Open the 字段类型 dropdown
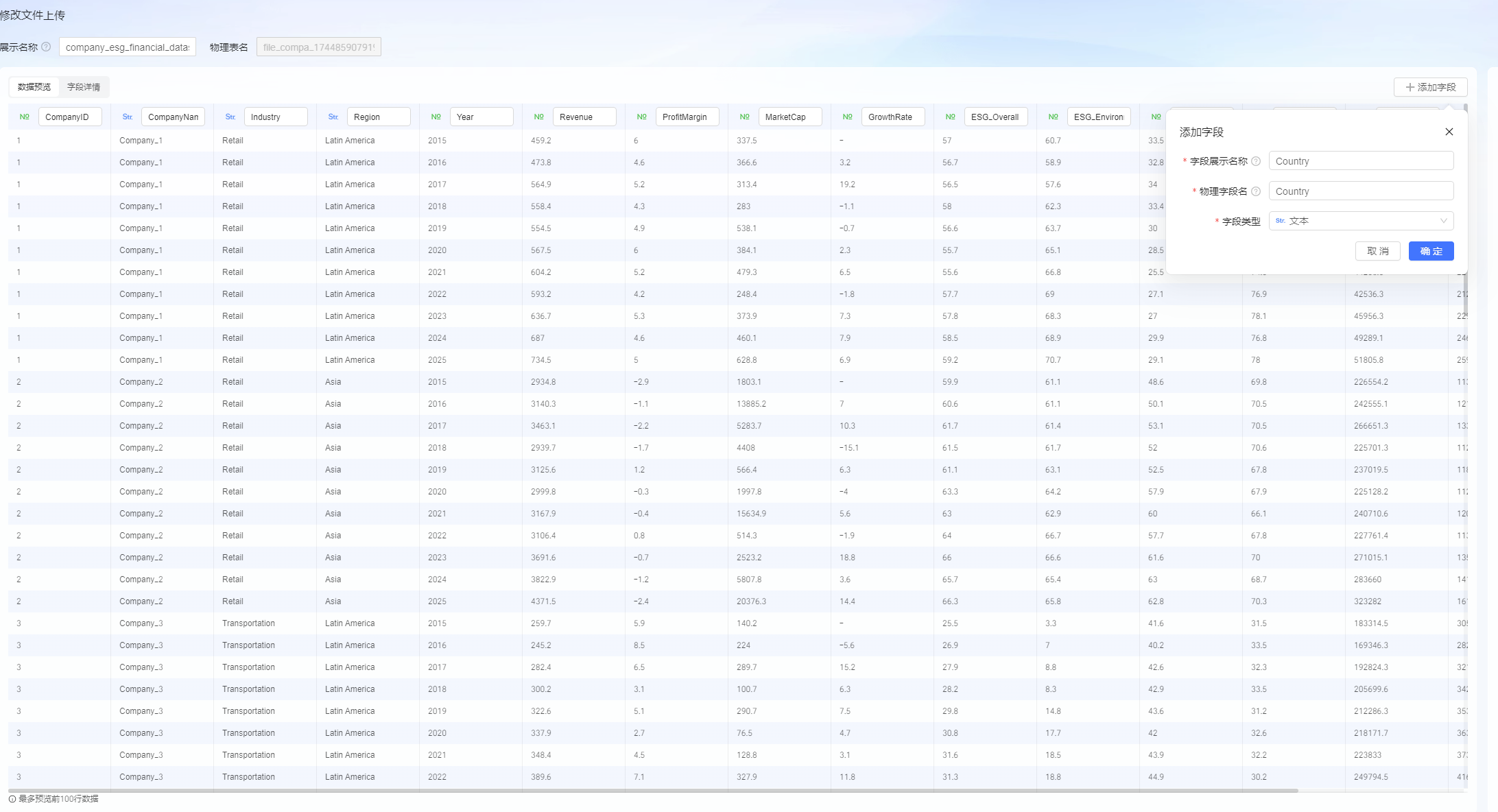 tap(1361, 221)
